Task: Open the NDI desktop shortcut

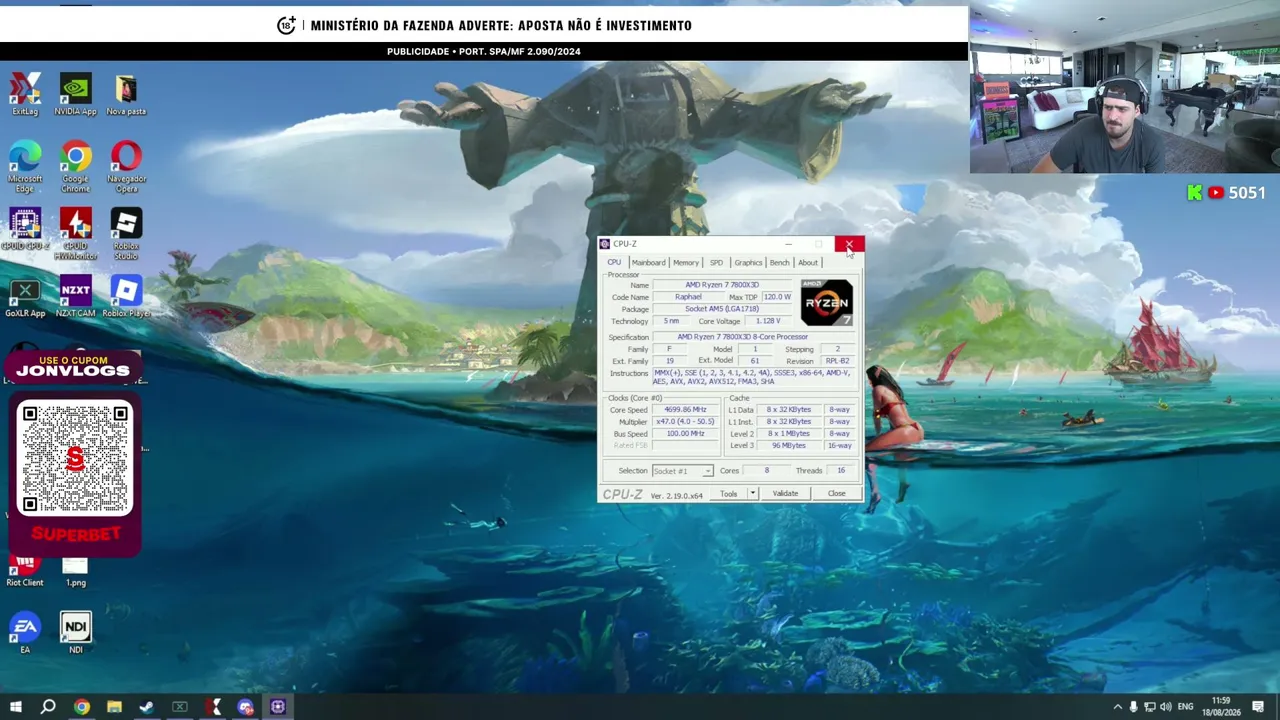Action: 75,633
